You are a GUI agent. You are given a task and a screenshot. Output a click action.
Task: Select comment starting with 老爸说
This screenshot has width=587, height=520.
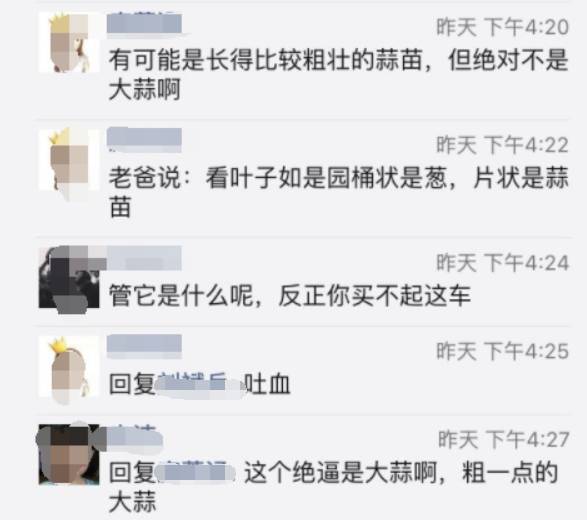pyautogui.click(x=338, y=192)
